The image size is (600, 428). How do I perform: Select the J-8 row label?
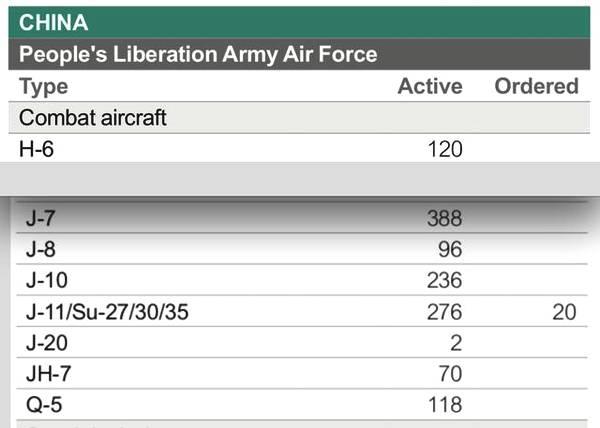pyautogui.click(x=41, y=249)
